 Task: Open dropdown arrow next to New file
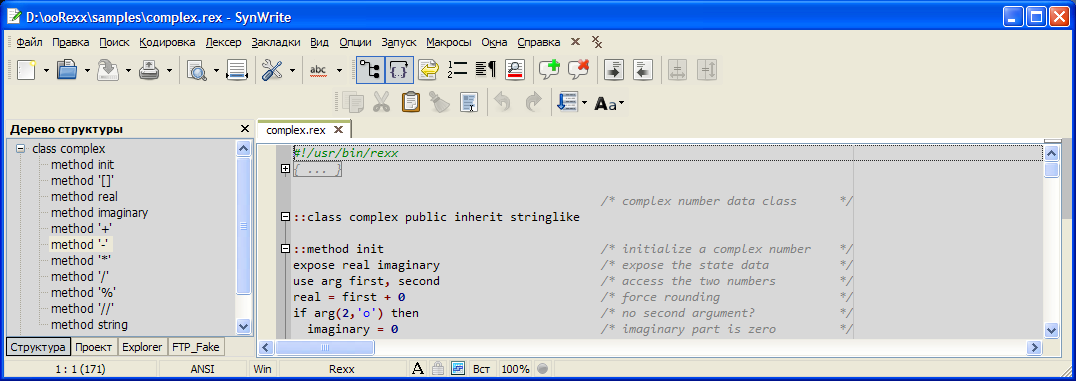(x=46, y=70)
